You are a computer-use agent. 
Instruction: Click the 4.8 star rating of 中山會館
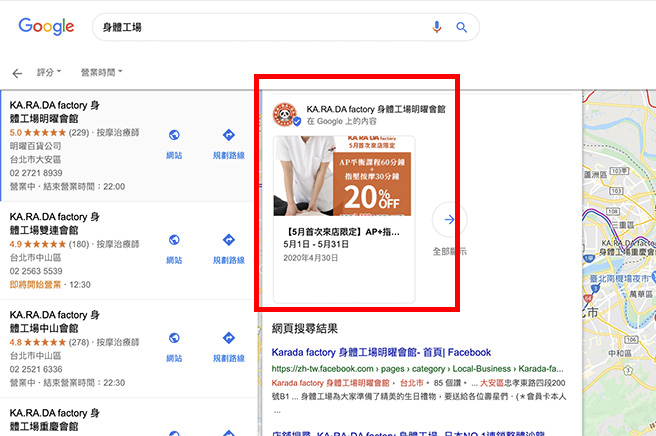(38, 342)
